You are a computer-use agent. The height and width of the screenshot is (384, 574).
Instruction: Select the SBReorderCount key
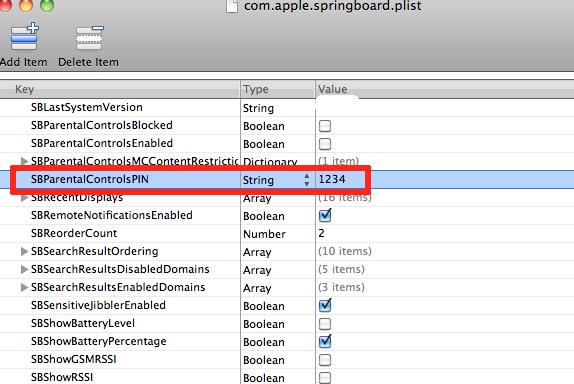tap(74, 233)
